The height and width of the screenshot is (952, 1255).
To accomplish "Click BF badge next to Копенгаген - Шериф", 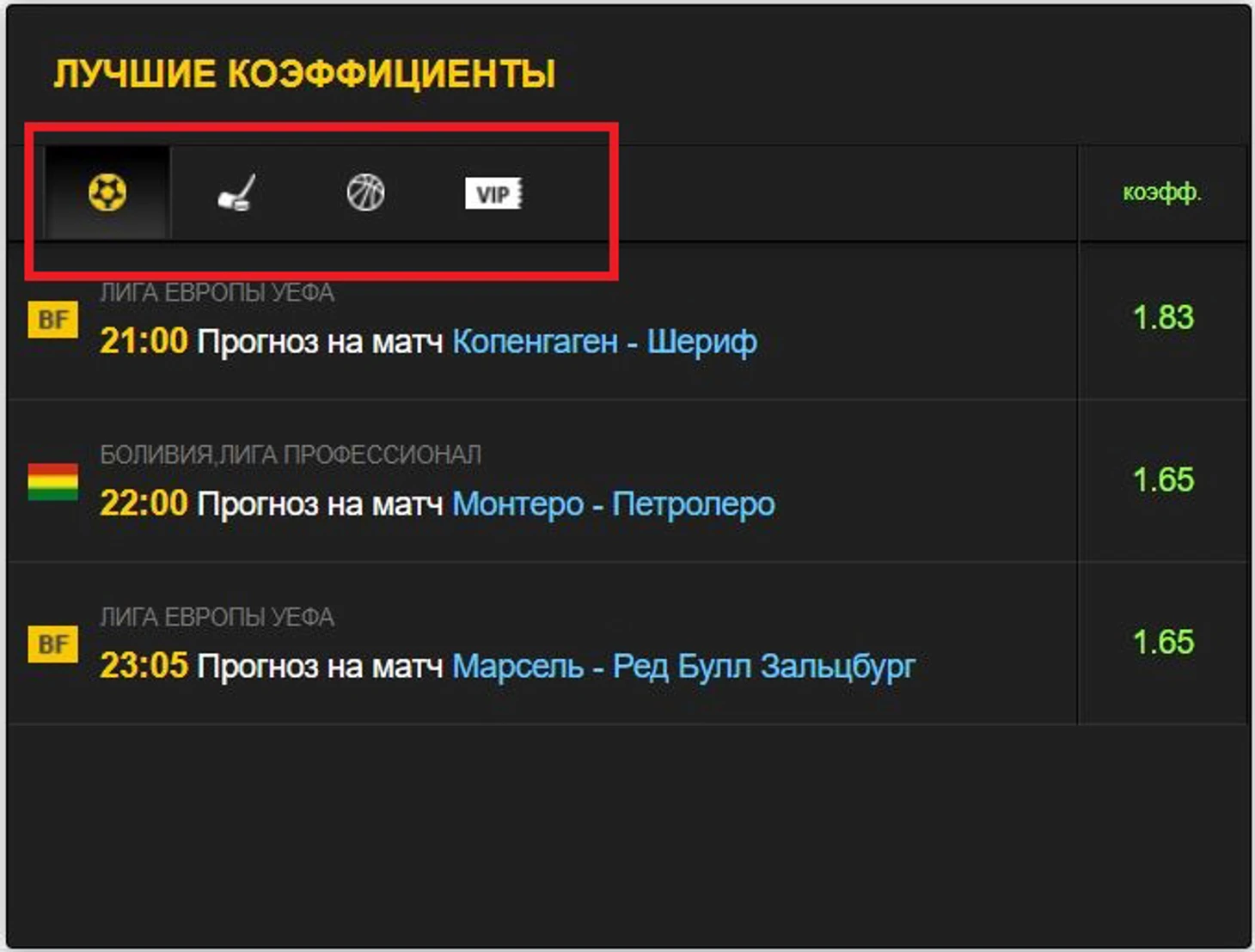I will point(53,320).
